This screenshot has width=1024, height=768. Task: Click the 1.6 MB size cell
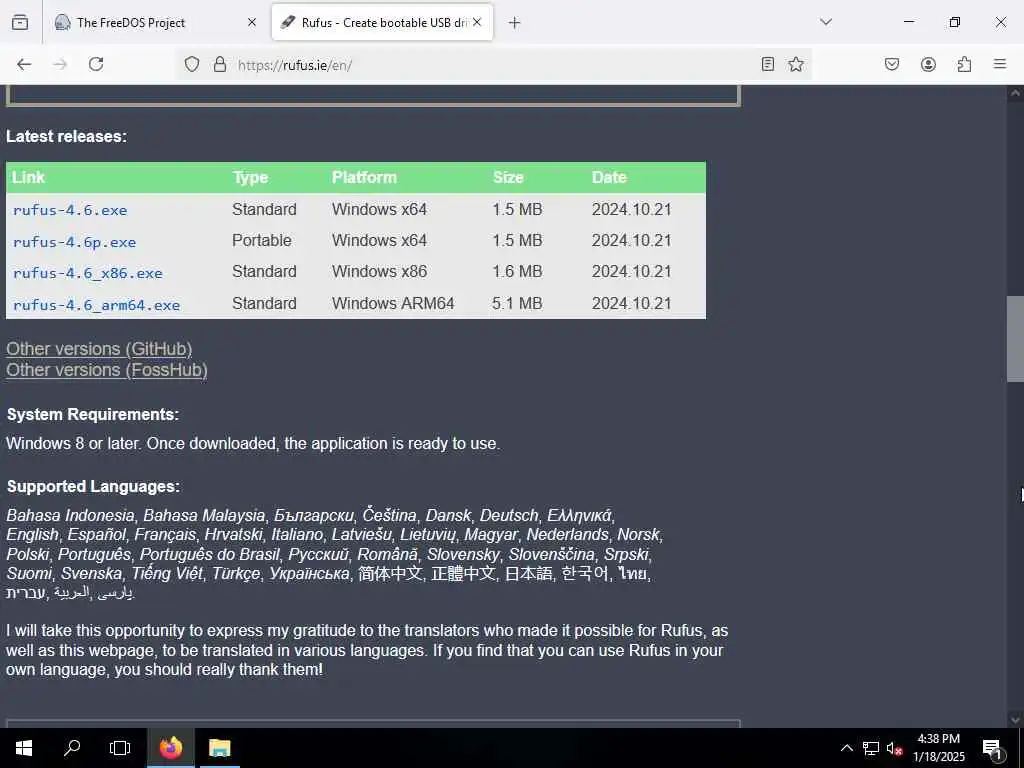(517, 272)
